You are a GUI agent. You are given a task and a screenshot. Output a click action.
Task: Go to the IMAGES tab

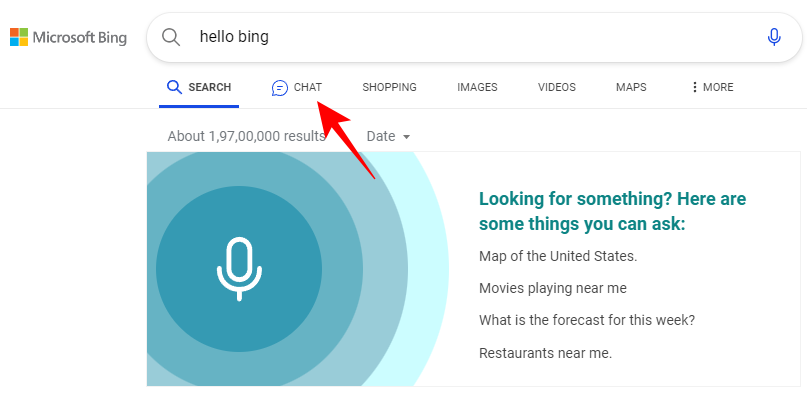pyautogui.click(x=477, y=88)
